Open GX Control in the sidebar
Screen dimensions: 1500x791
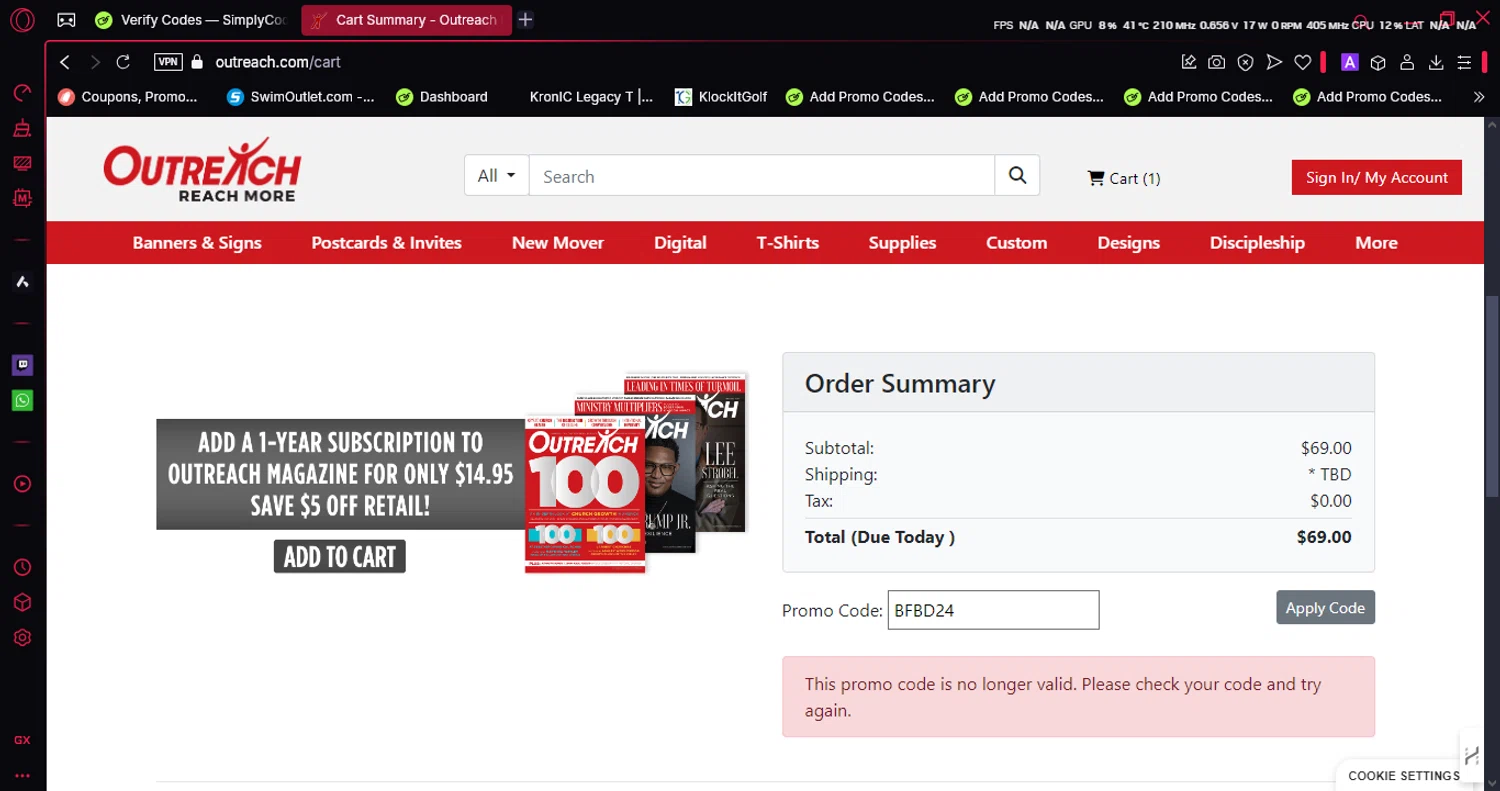click(22, 93)
